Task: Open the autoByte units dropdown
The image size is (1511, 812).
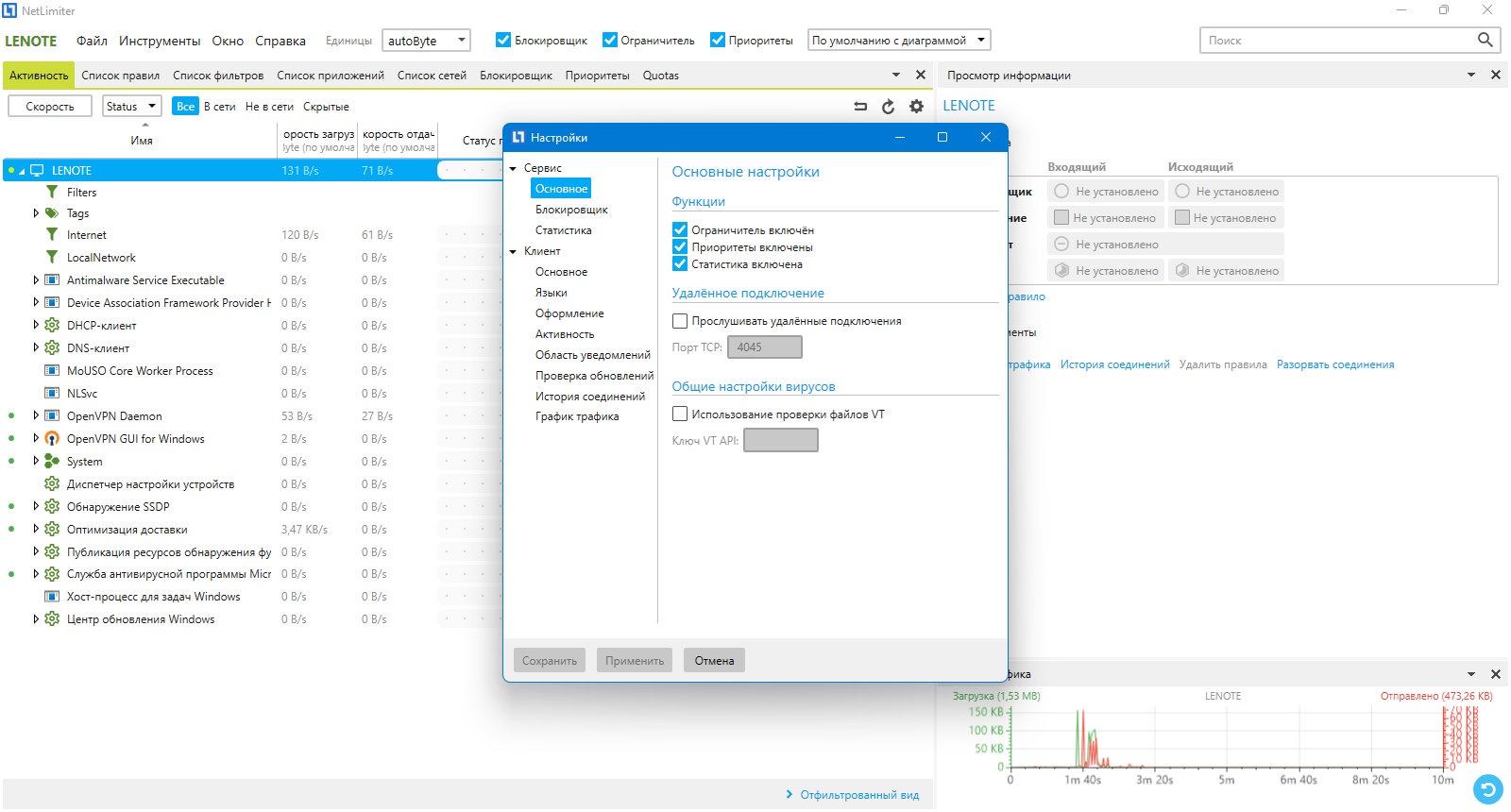Action: tap(426, 41)
